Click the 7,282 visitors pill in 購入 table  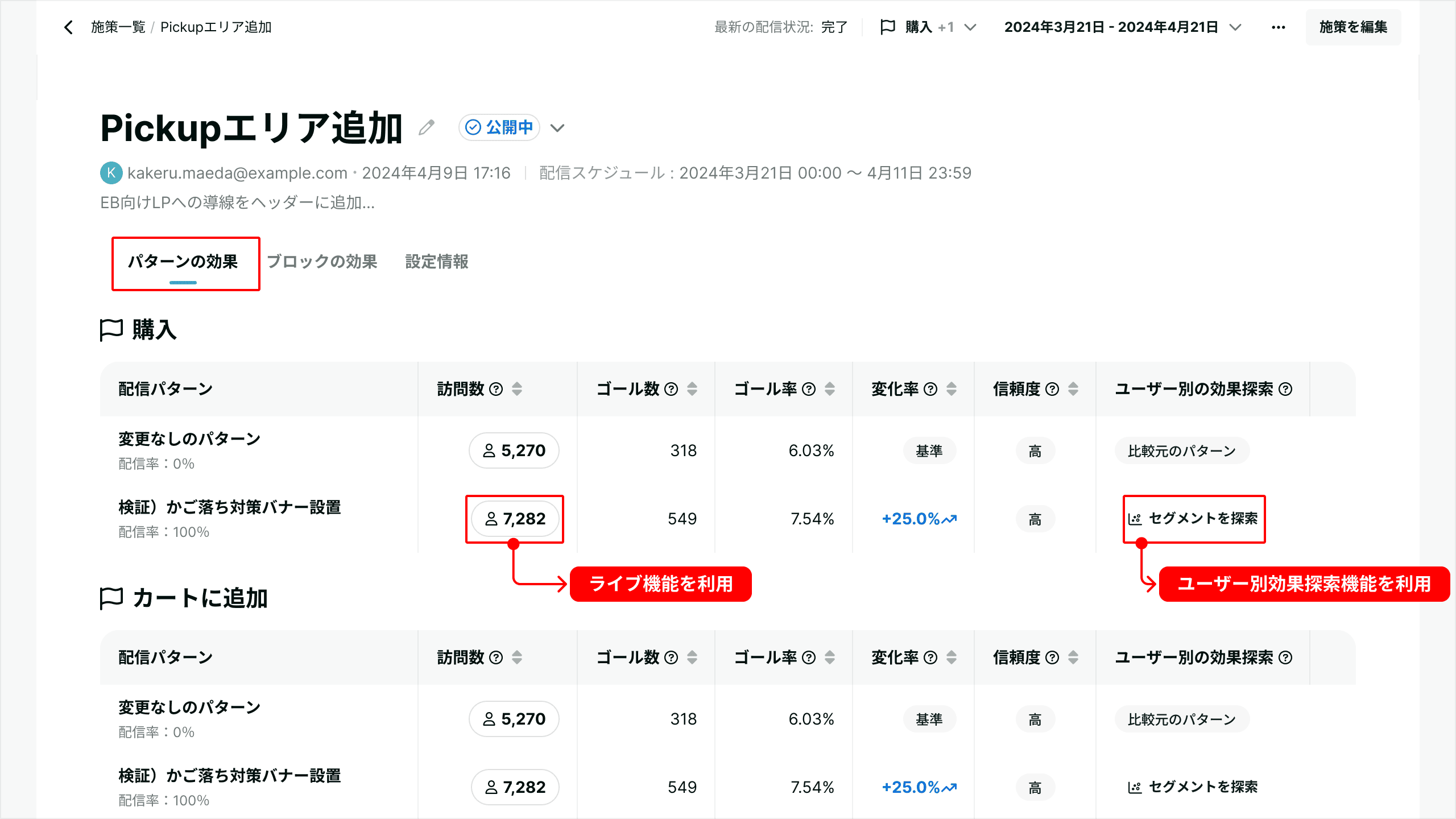click(x=515, y=519)
